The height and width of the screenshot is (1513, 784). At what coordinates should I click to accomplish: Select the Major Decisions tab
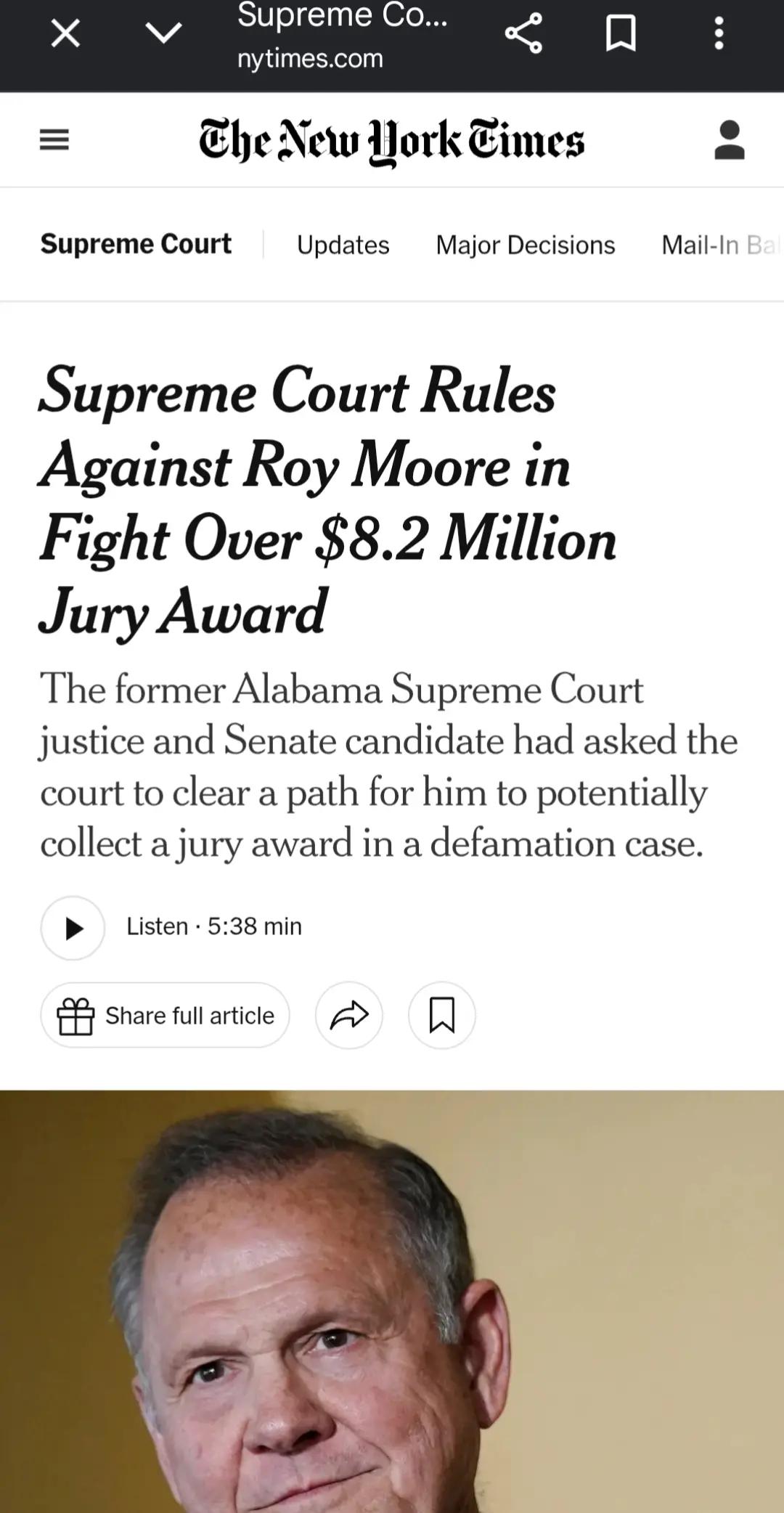525,245
